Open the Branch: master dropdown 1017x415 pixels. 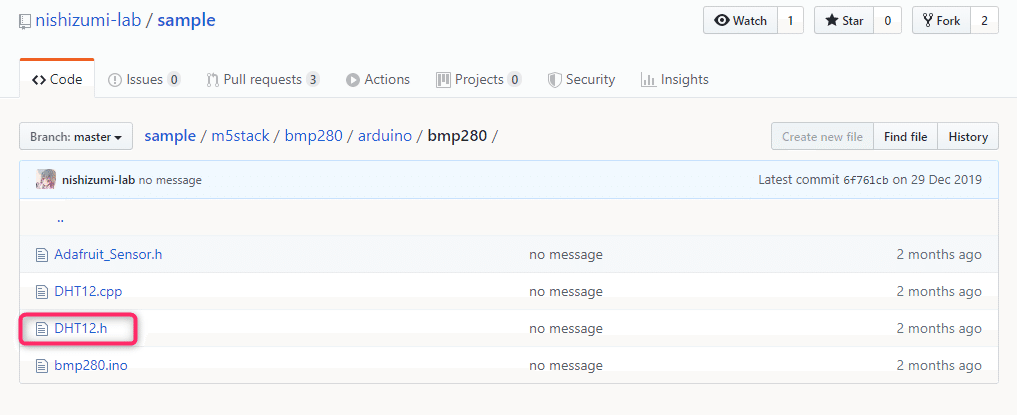(76, 137)
